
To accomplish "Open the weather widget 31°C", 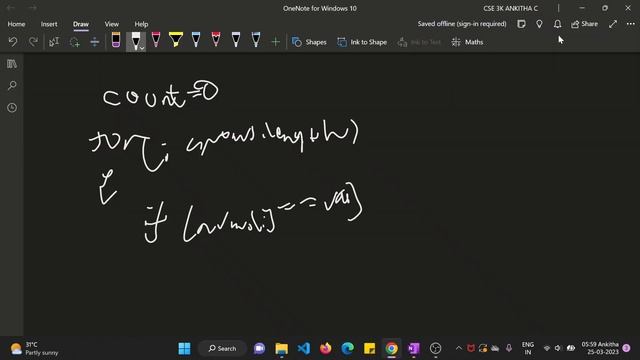I will point(34,349).
